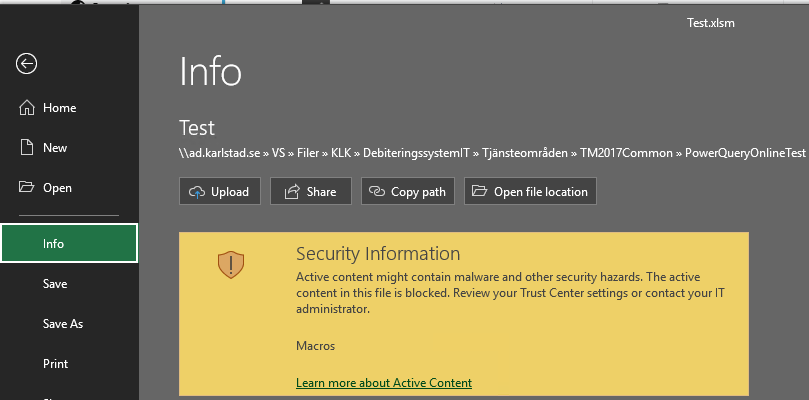
Task: Open the Learn more about Active Content link
Action: click(384, 383)
